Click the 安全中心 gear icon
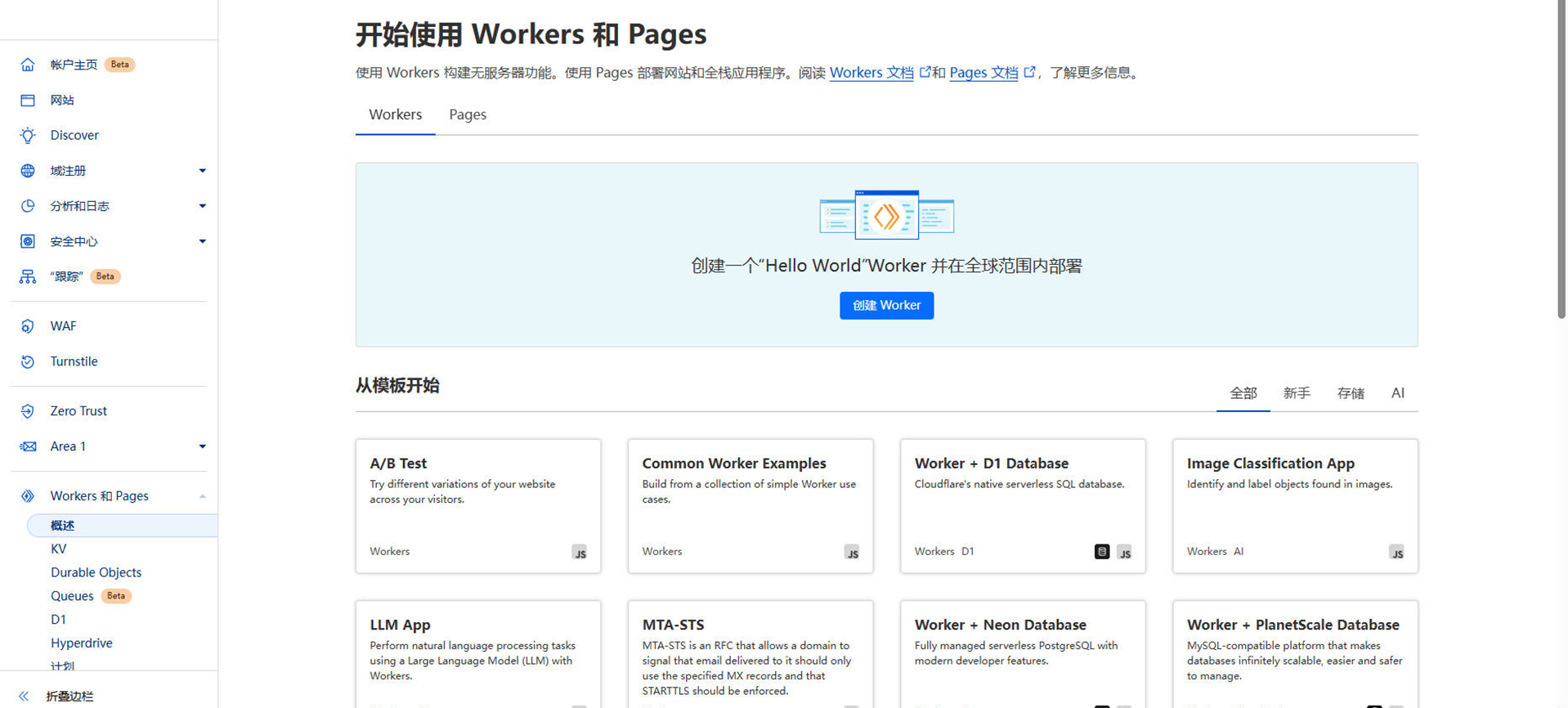This screenshot has width=1568, height=708. click(28, 241)
